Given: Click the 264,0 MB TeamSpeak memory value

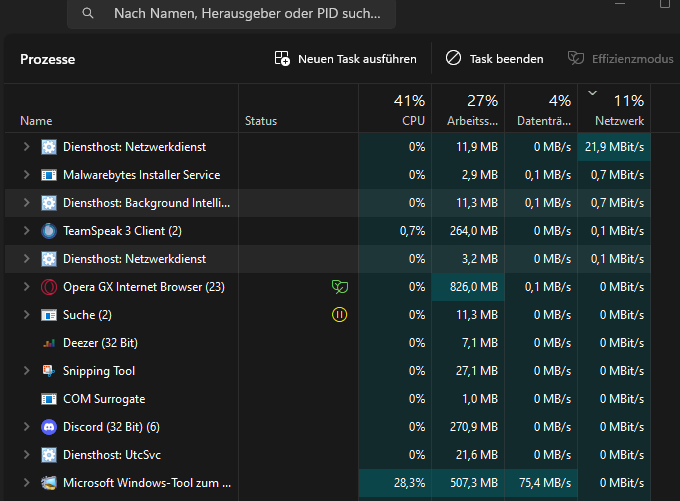Looking at the screenshot, I should pyautogui.click(x=474, y=231).
